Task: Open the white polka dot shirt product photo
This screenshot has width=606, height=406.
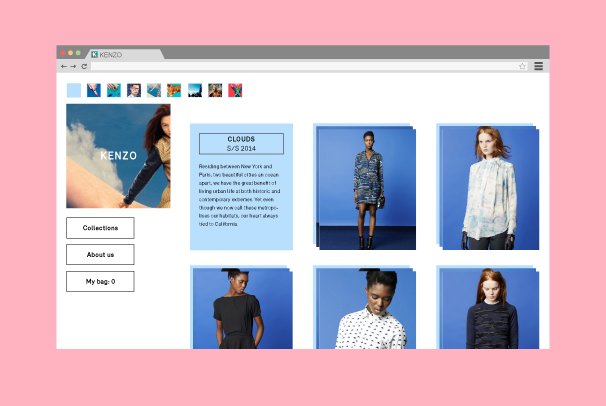Action: coord(365,310)
